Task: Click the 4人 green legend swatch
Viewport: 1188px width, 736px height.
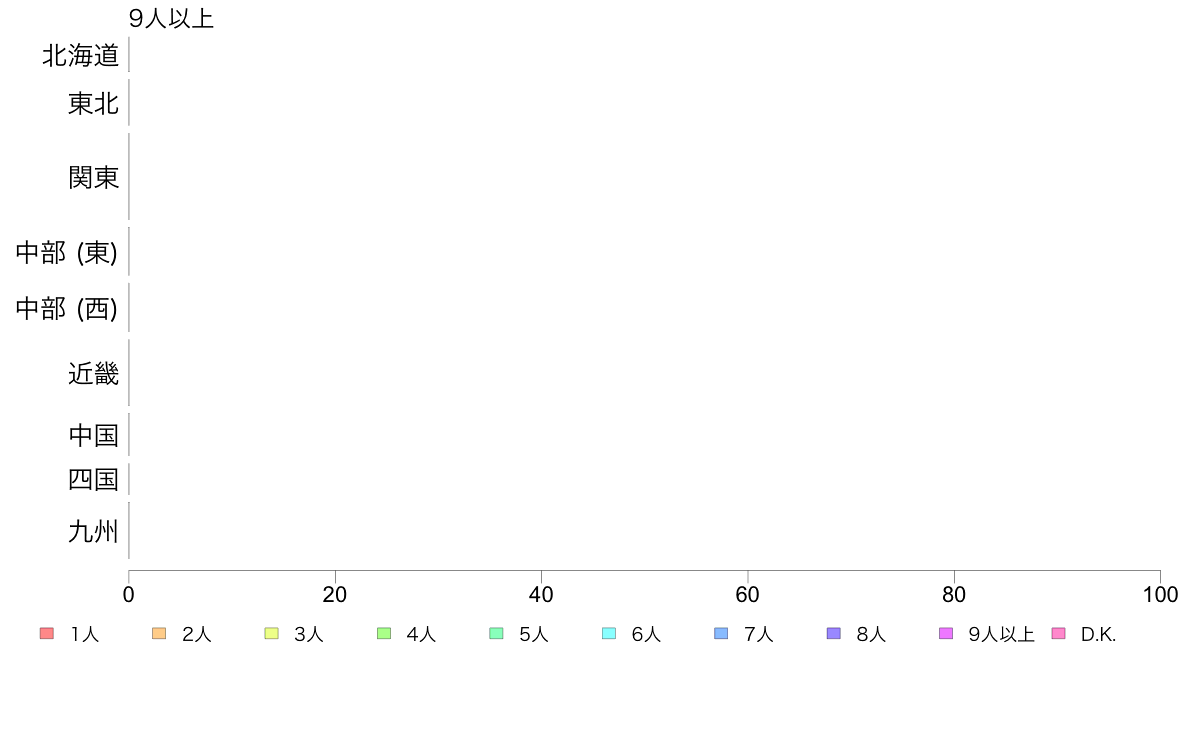Action: pos(384,634)
